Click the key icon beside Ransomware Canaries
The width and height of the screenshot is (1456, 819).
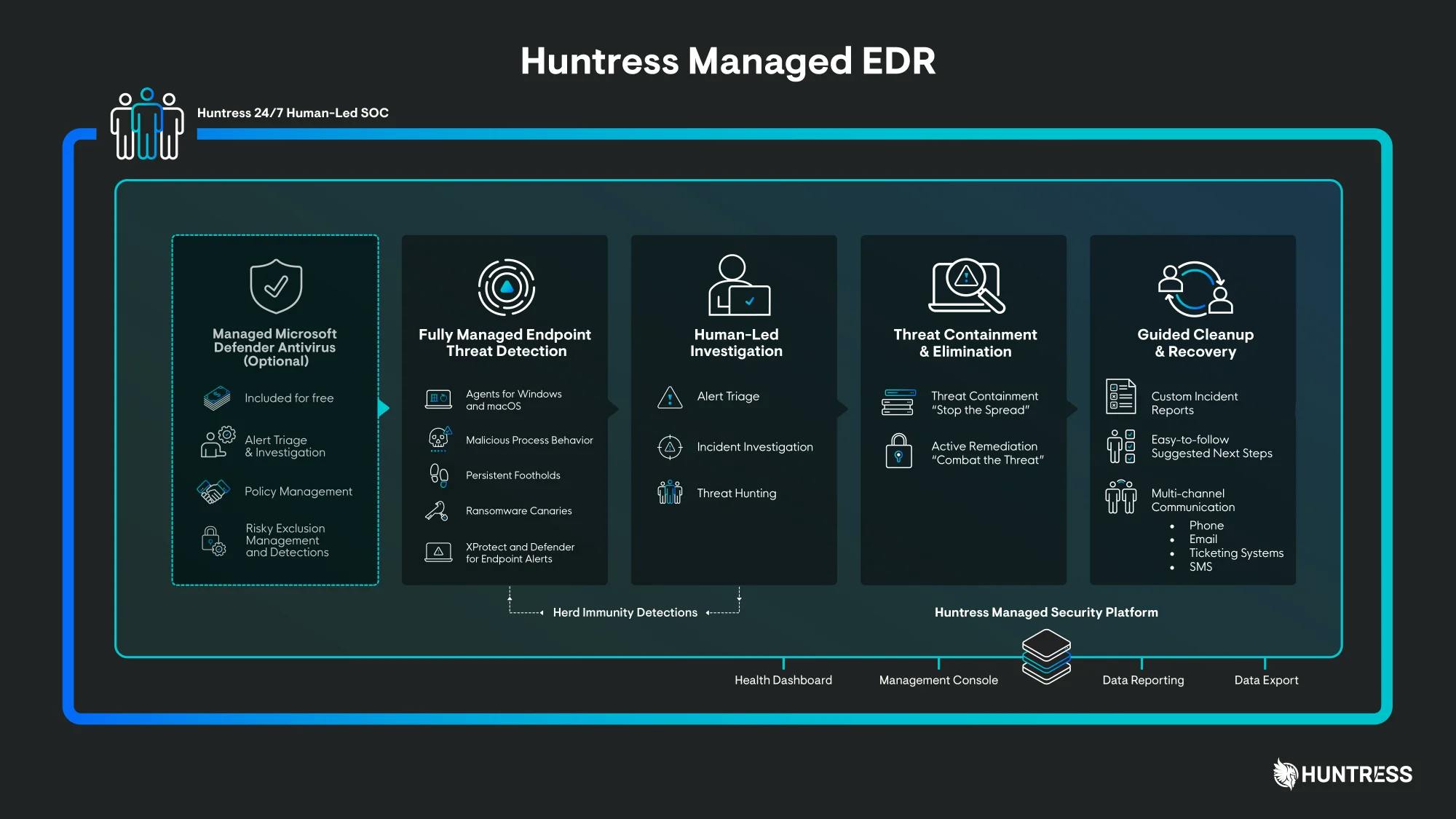point(437,510)
